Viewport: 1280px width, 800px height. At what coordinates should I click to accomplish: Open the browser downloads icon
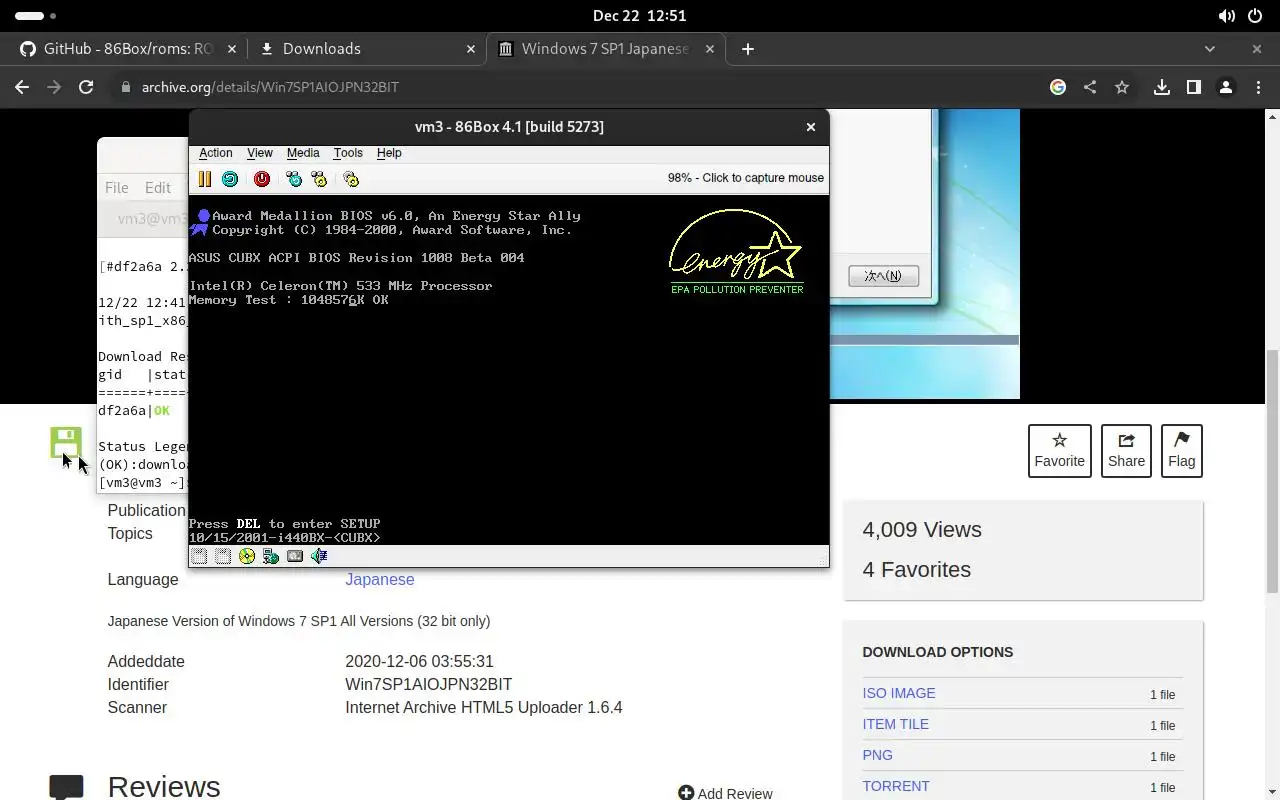(x=1161, y=87)
